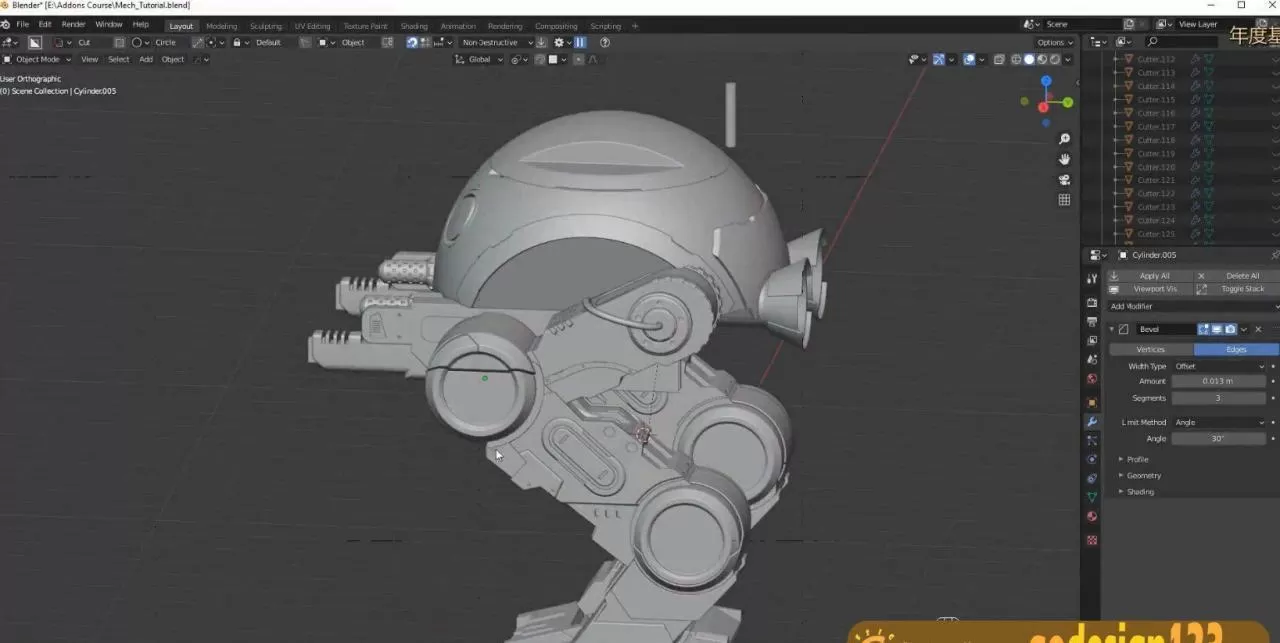Screen dimensions: 1280x643
Task: Select the Pan hand icon in viewport
Action: coord(1064,160)
